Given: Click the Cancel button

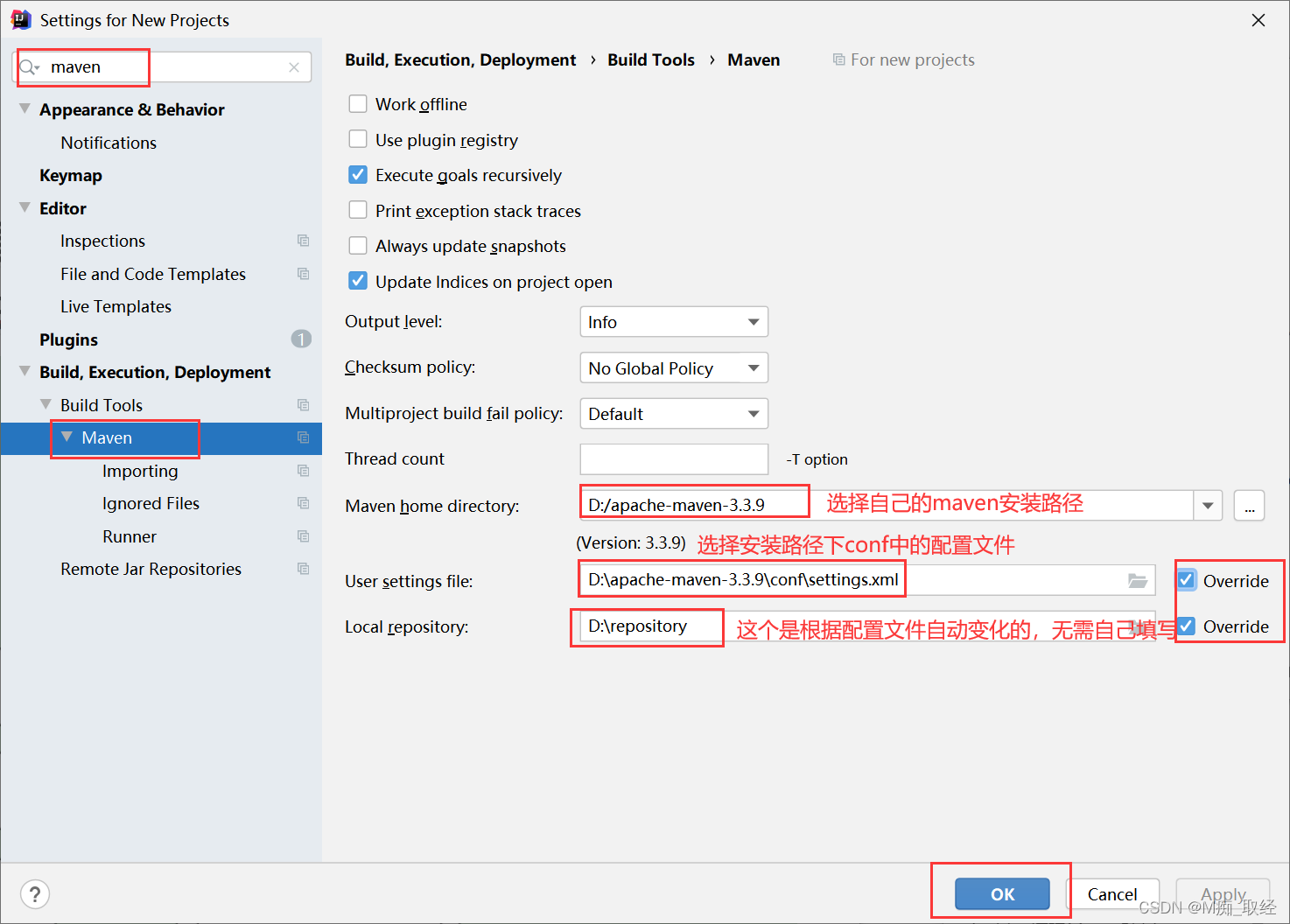Looking at the screenshot, I should click(x=1112, y=894).
